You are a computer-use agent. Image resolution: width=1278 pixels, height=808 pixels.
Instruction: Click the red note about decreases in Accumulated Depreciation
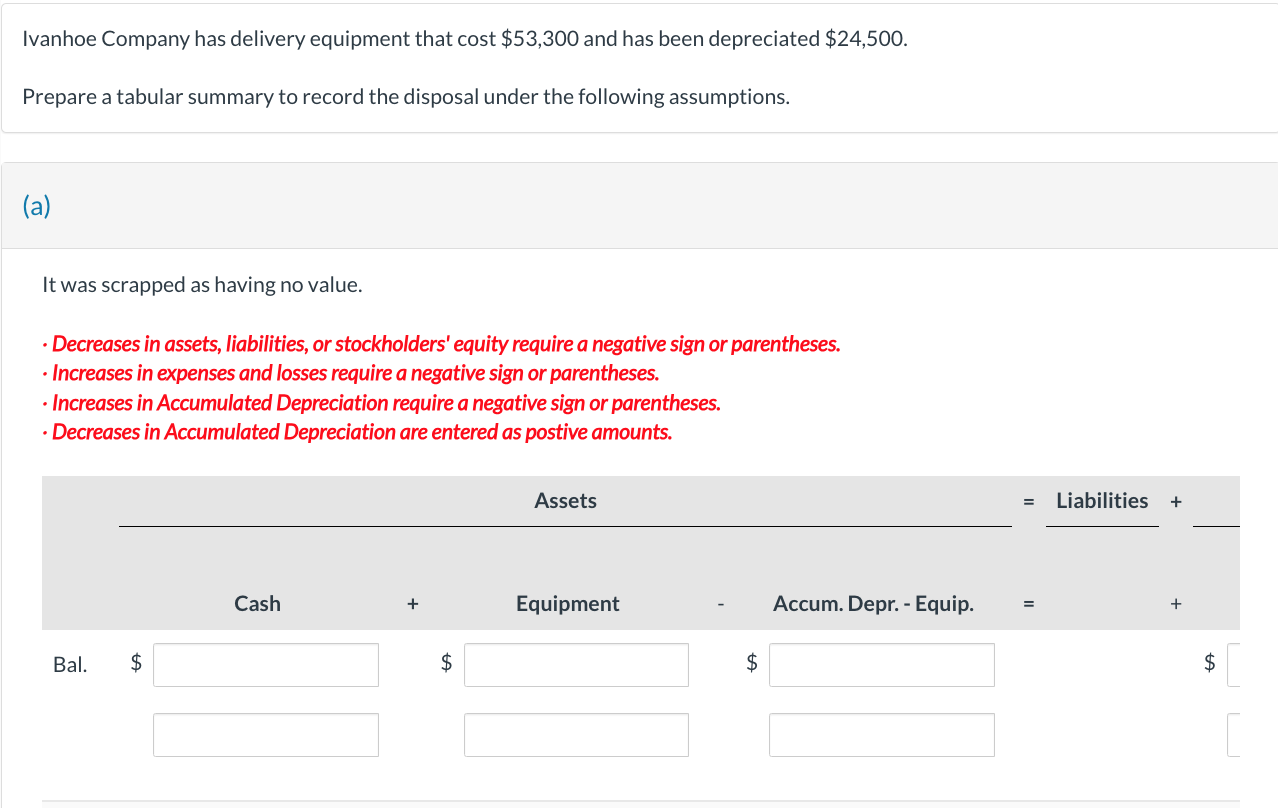362,432
